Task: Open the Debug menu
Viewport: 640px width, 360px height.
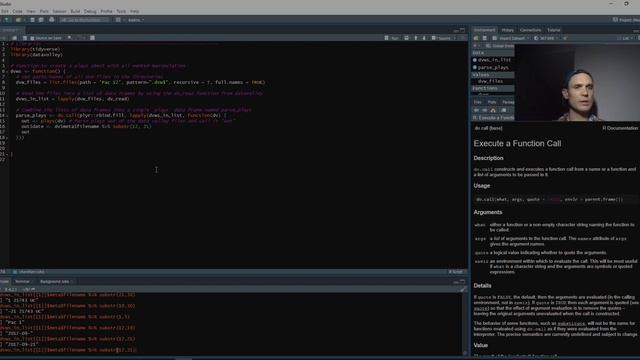Action: pyautogui.click(x=90, y=11)
